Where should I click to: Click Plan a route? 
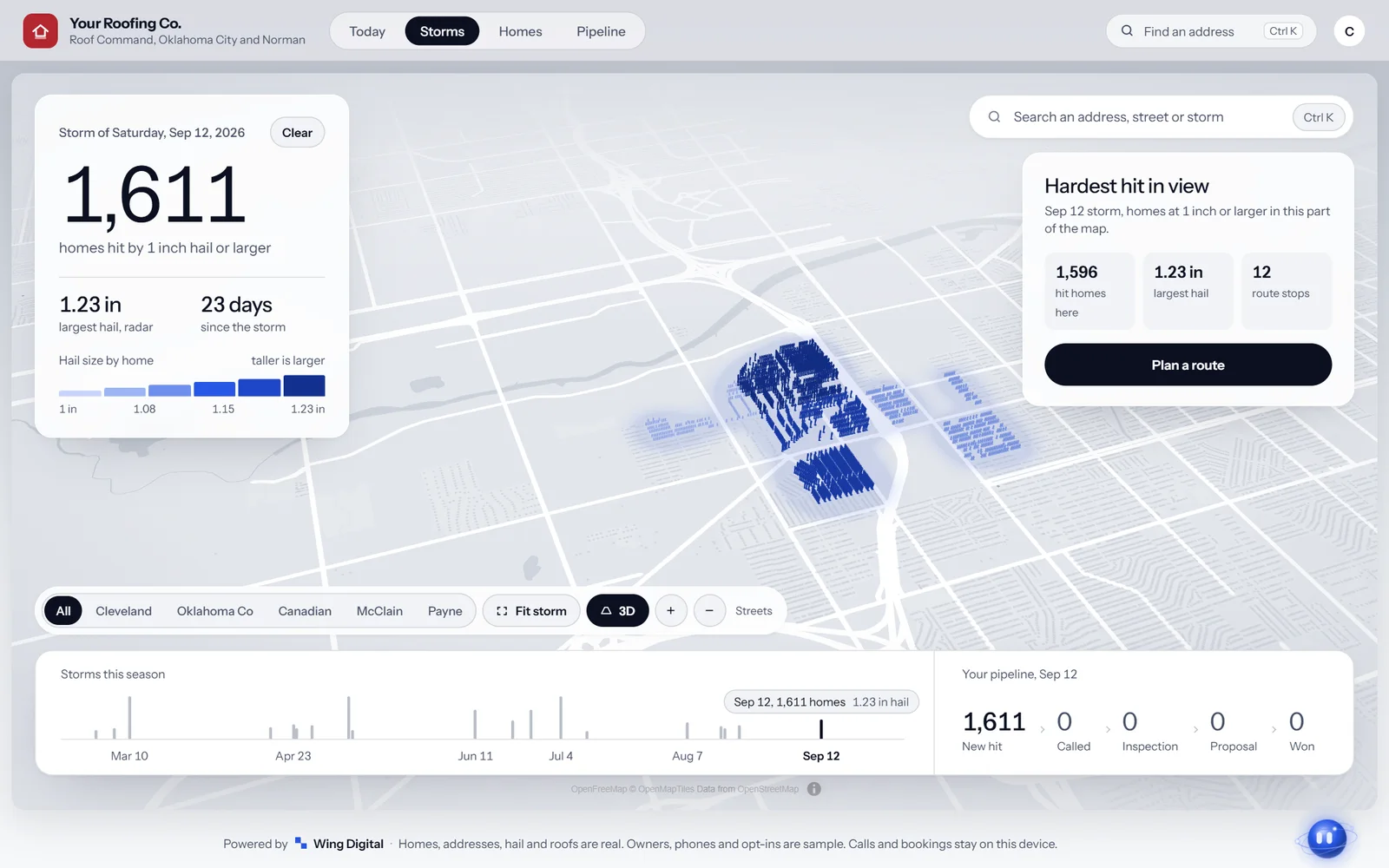[x=1188, y=365]
